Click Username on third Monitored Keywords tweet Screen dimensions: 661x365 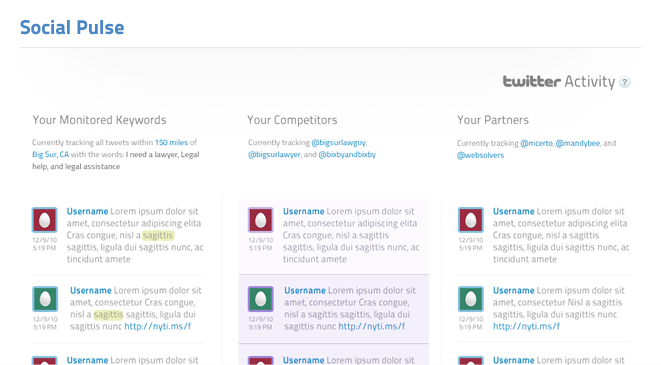click(x=87, y=360)
